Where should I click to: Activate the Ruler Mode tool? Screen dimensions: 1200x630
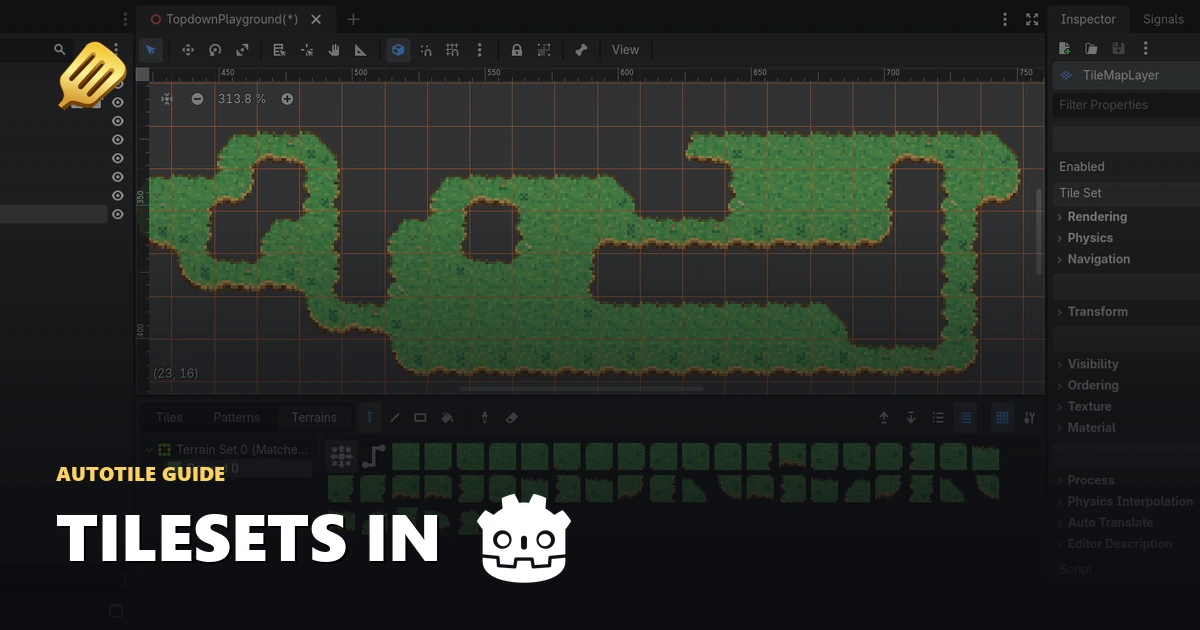click(361, 50)
